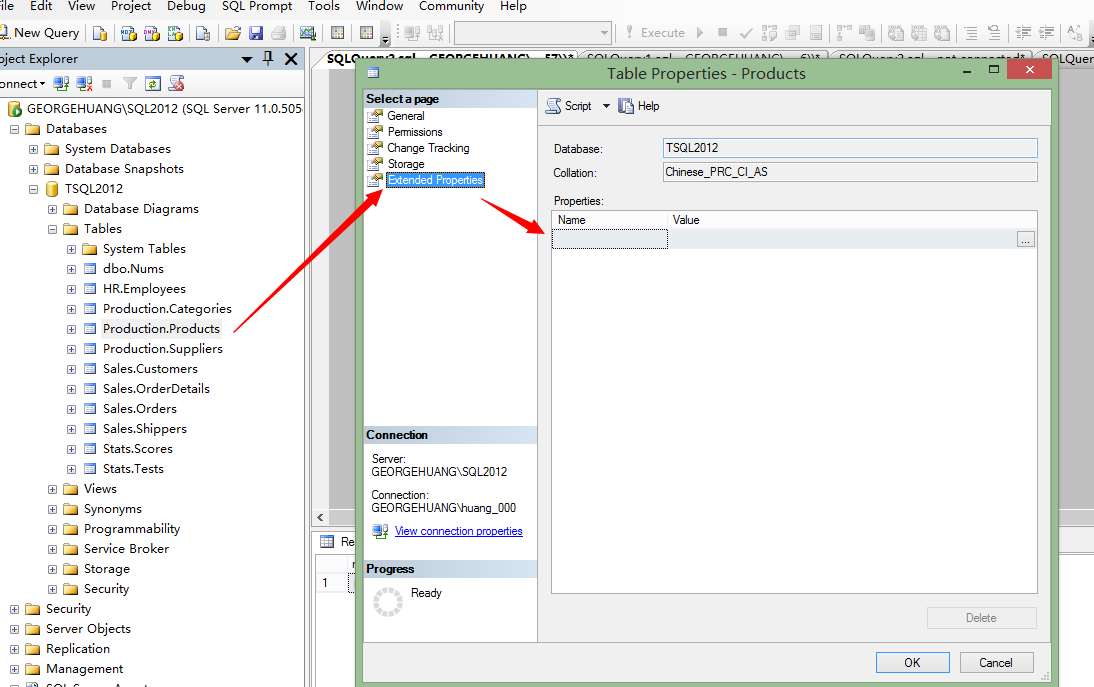Expand the Sales.Orders table node
Image resolution: width=1094 pixels, height=687 pixels.
coord(71,409)
